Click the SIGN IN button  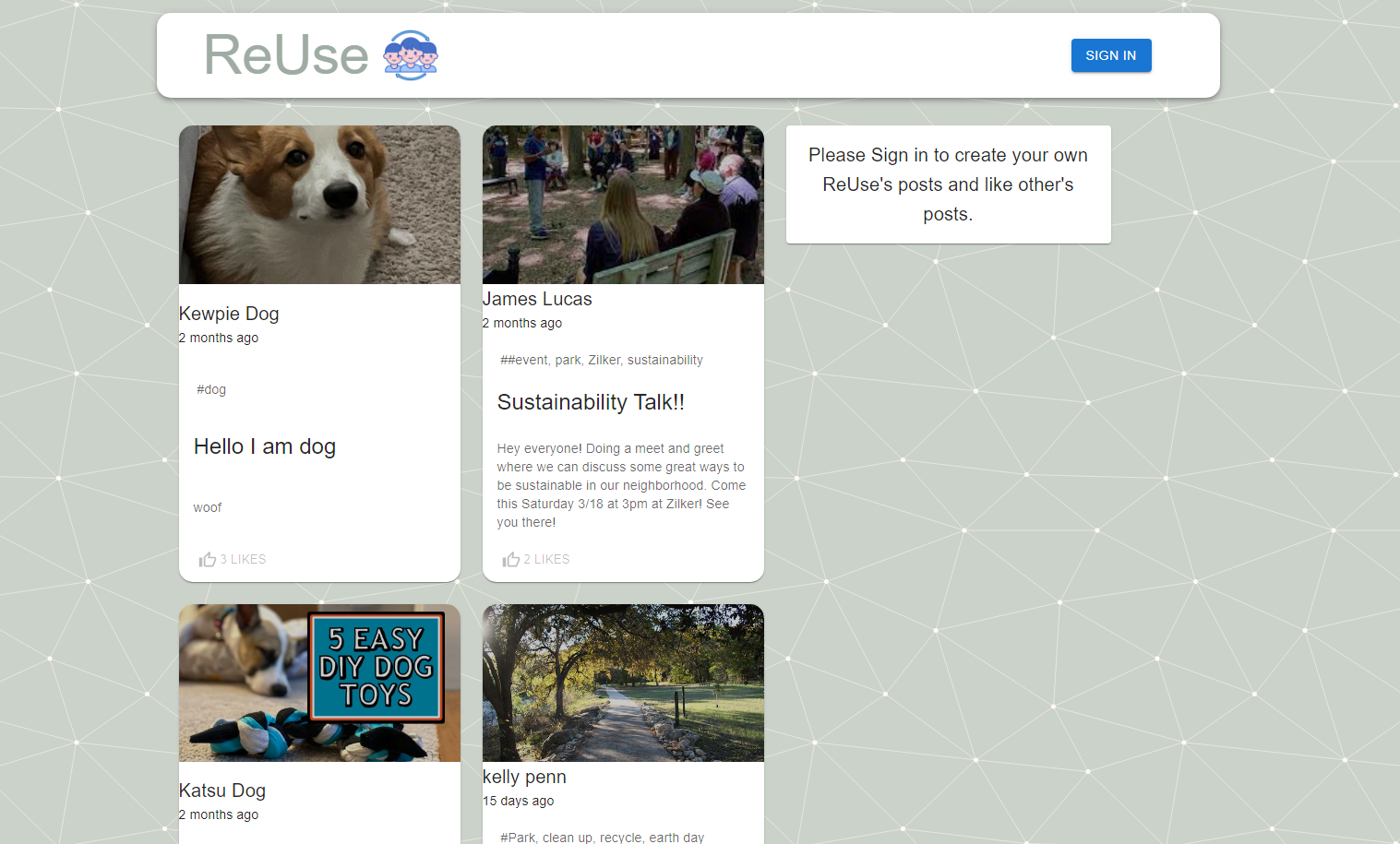pyautogui.click(x=1110, y=55)
